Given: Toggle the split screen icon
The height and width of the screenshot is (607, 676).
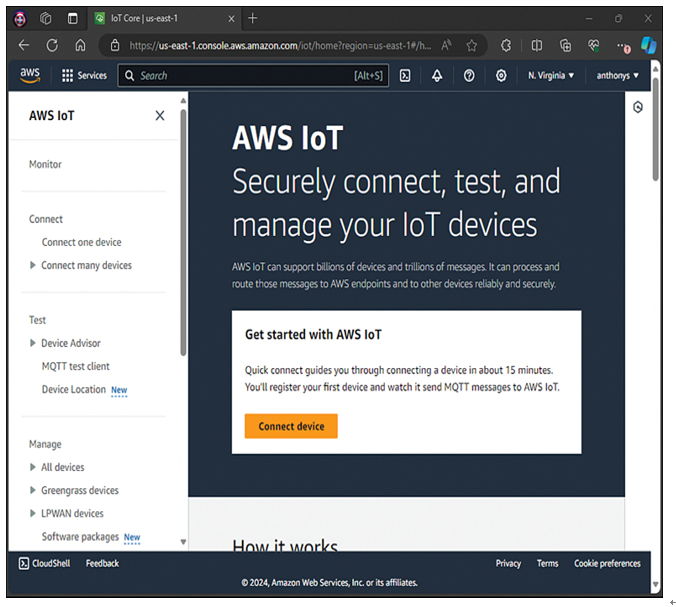Looking at the screenshot, I should coord(537,45).
